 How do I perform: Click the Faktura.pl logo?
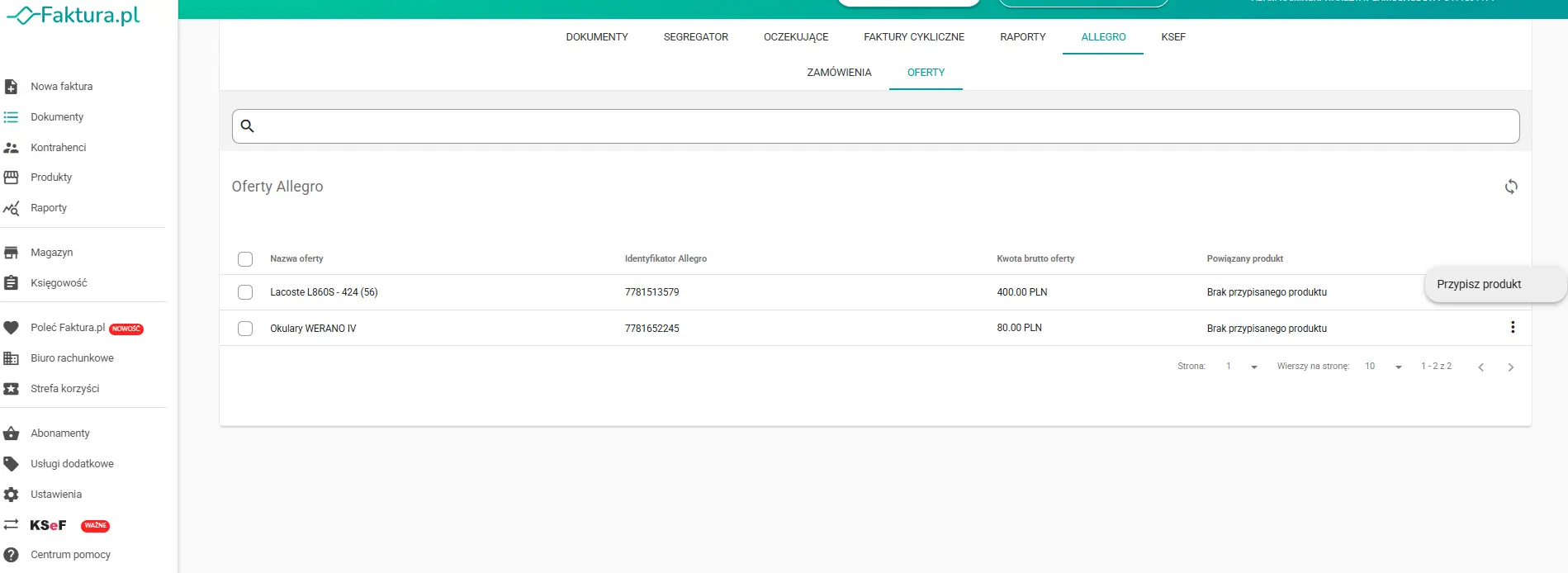point(73,16)
